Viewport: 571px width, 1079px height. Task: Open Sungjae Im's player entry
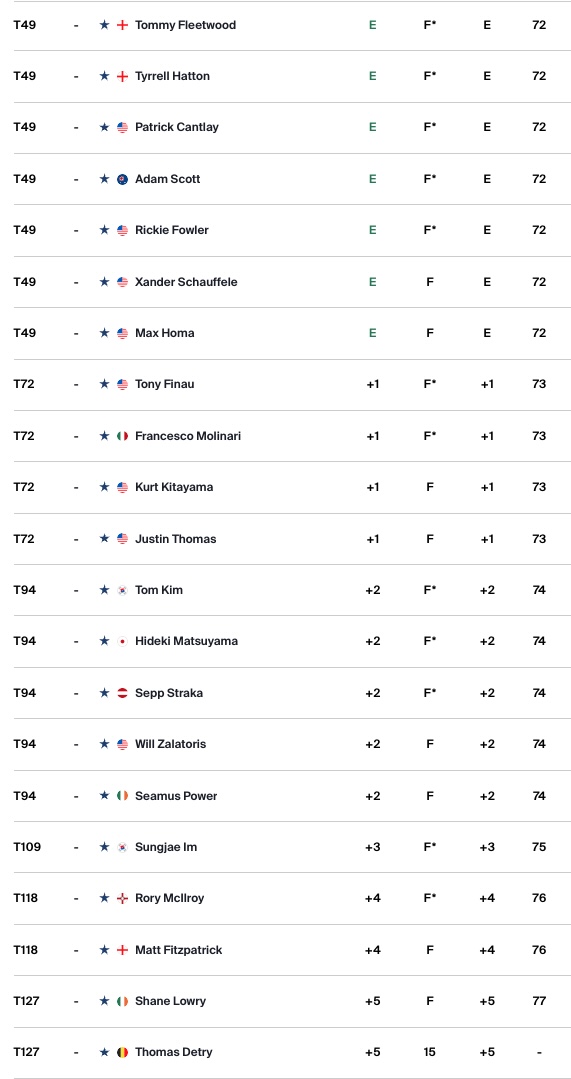(286, 847)
